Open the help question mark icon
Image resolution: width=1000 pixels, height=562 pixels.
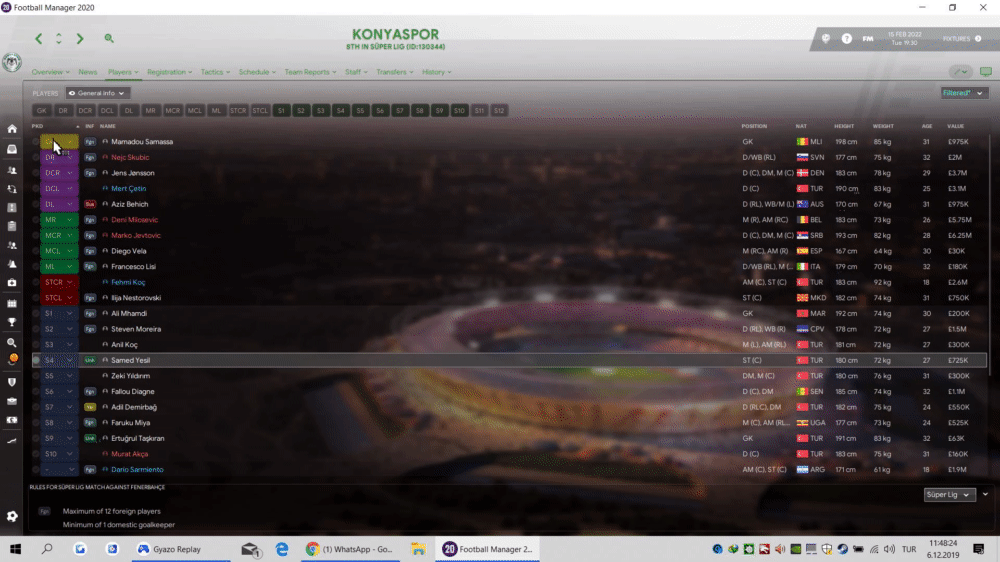(x=846, y=39)
